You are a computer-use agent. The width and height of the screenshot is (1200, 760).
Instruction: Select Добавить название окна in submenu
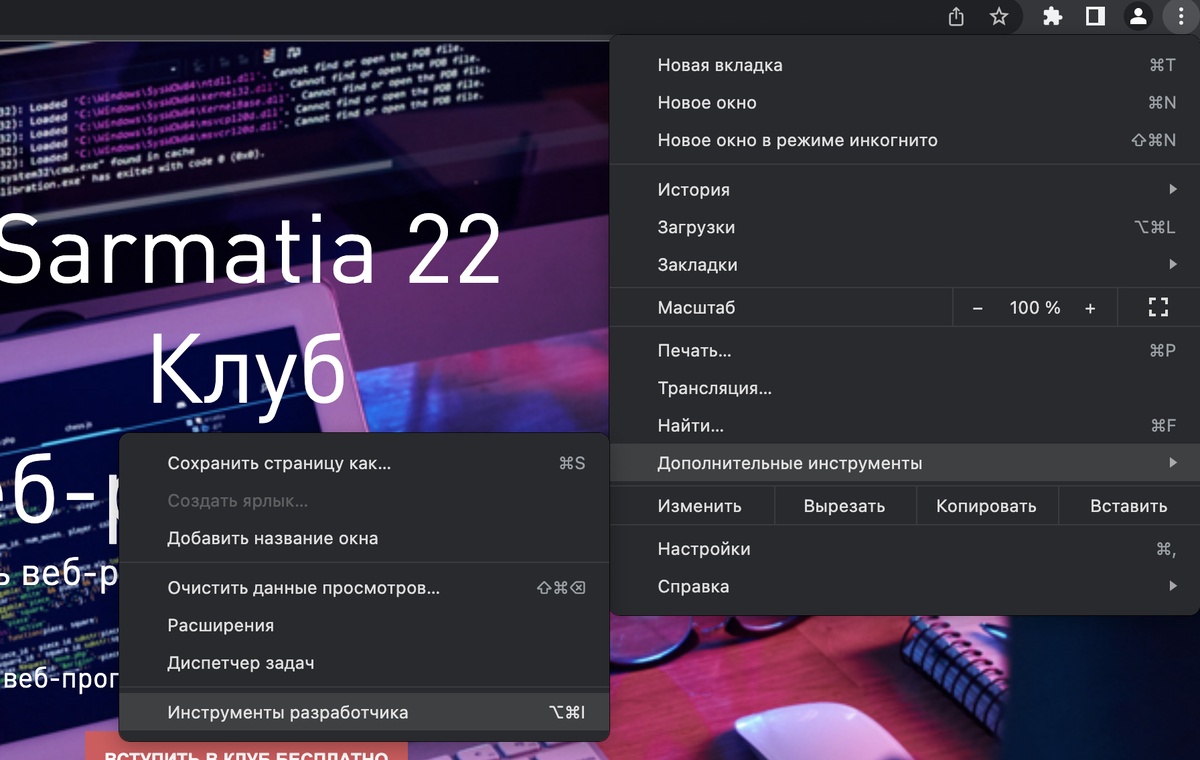click(364, 538)
